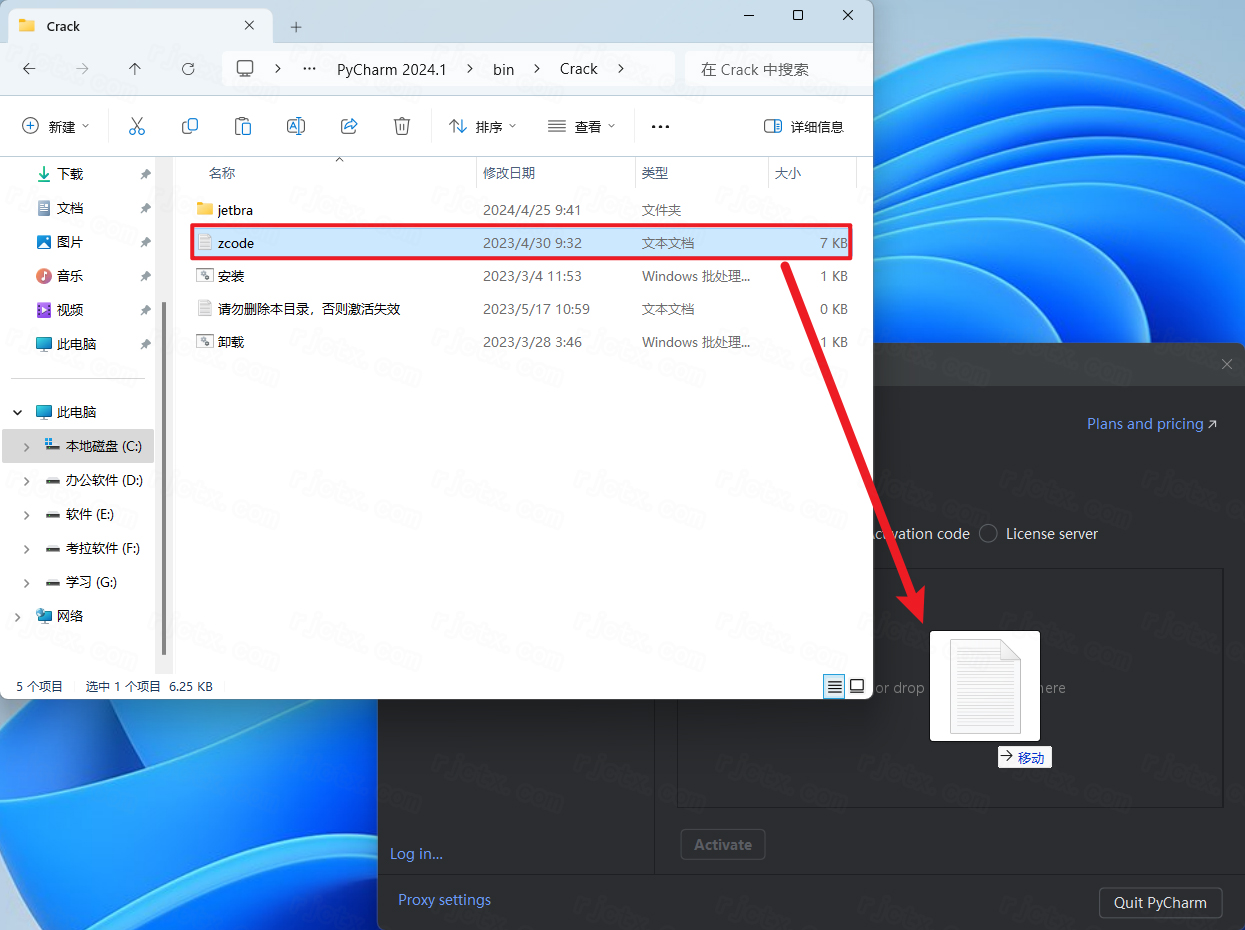Select the License server radio button
Viewport: 1245px width, 930px height.
988,534
